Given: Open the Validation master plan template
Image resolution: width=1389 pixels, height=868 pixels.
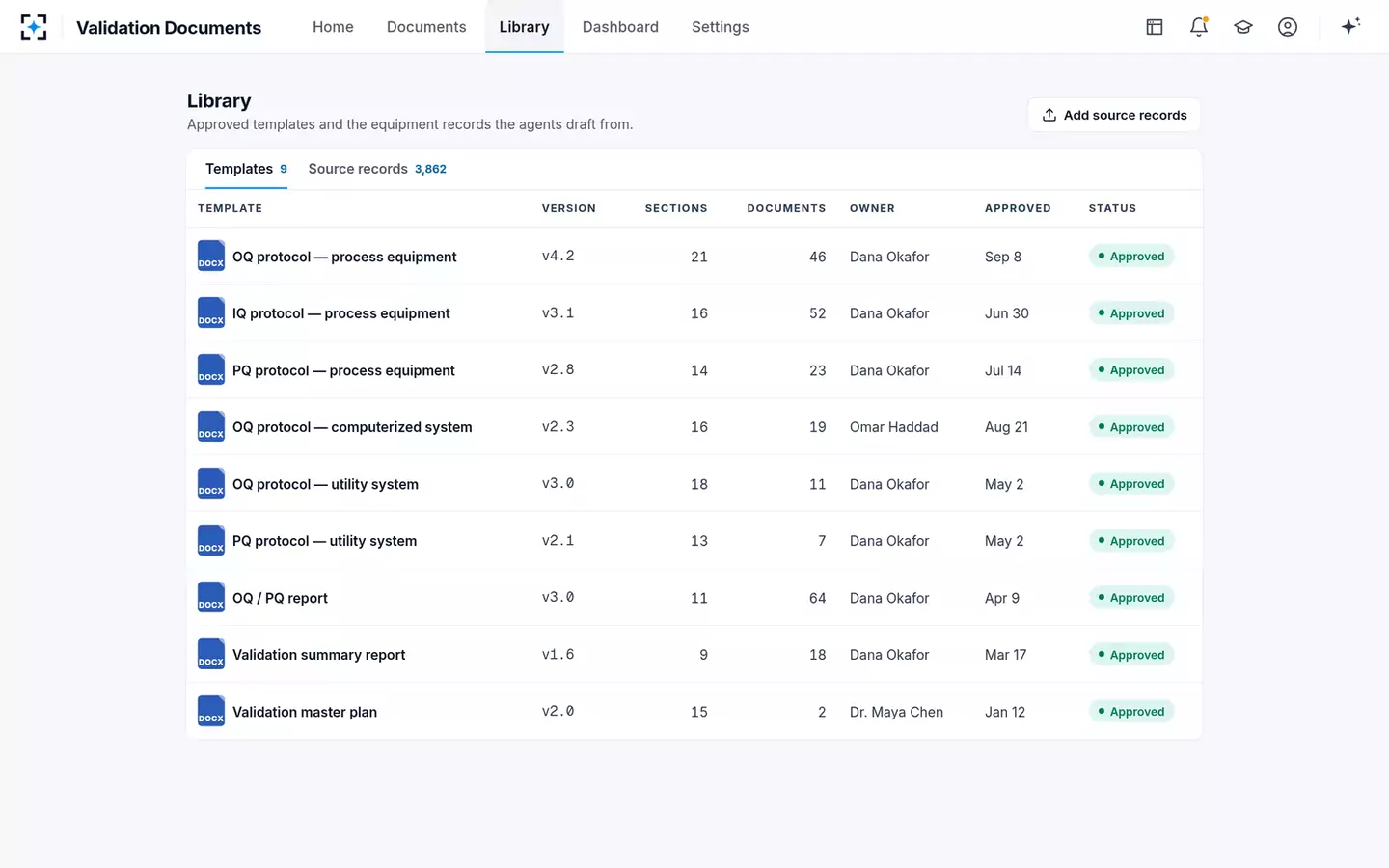Looking at the screenshot, I should point(305,712).
